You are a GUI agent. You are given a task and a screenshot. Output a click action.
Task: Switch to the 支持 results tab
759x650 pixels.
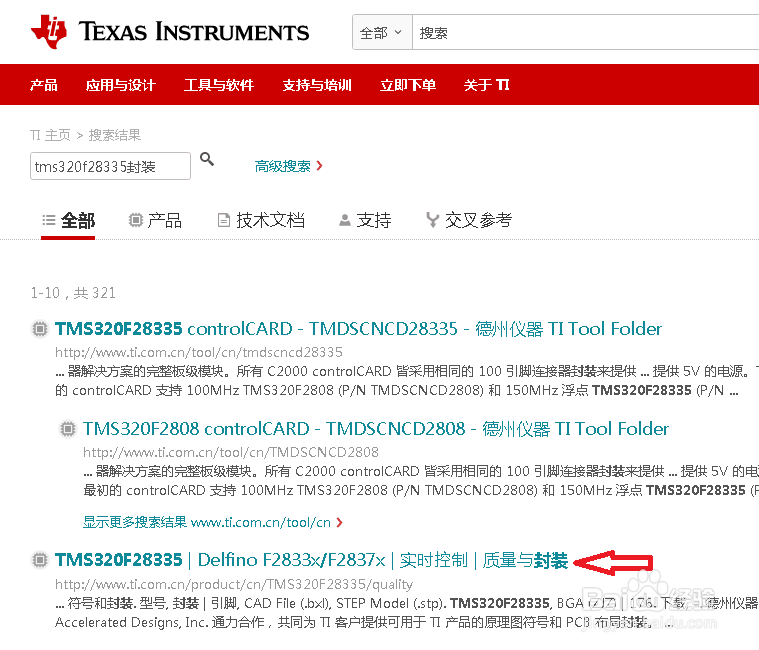365,221
